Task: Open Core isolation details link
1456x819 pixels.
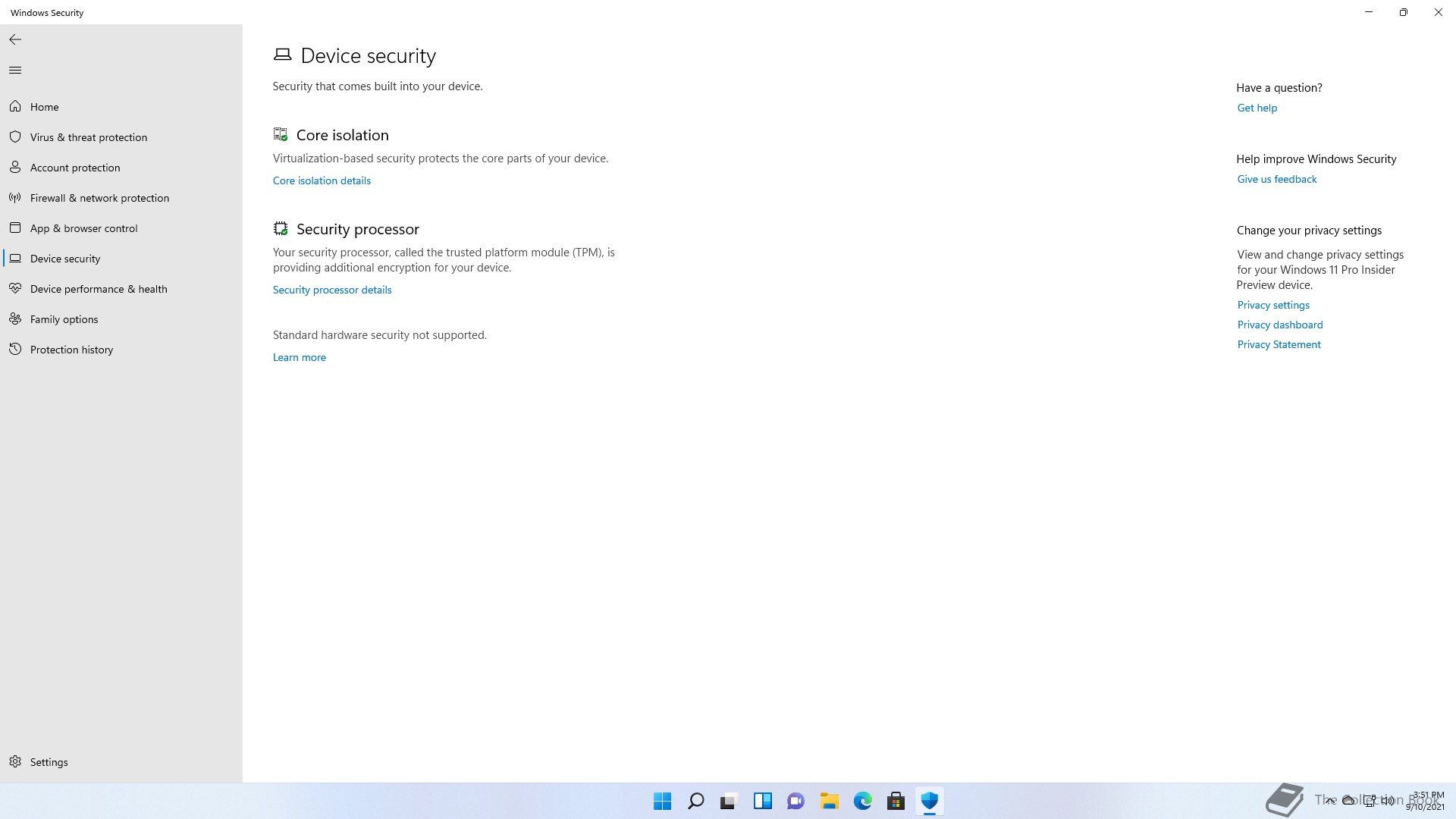Action: coord(322,180)
